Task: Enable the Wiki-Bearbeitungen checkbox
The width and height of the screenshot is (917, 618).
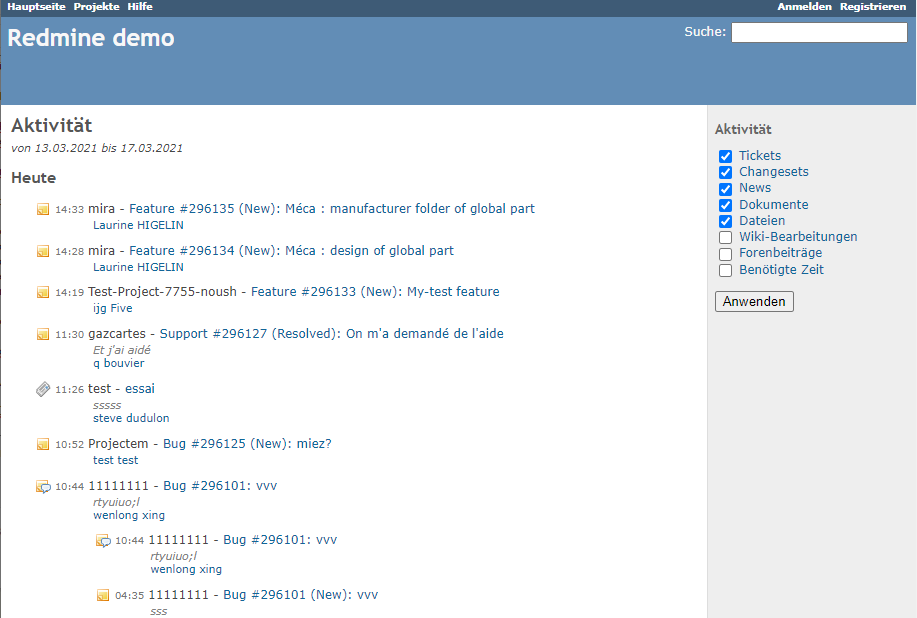Action: [725, 237]
